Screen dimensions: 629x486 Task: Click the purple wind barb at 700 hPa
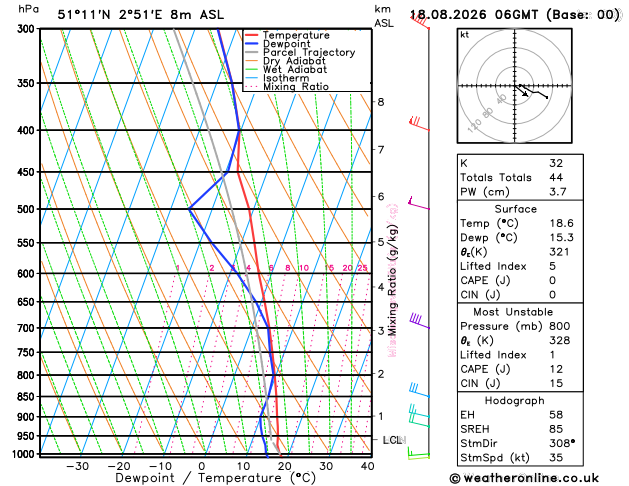tap(420, 321)
